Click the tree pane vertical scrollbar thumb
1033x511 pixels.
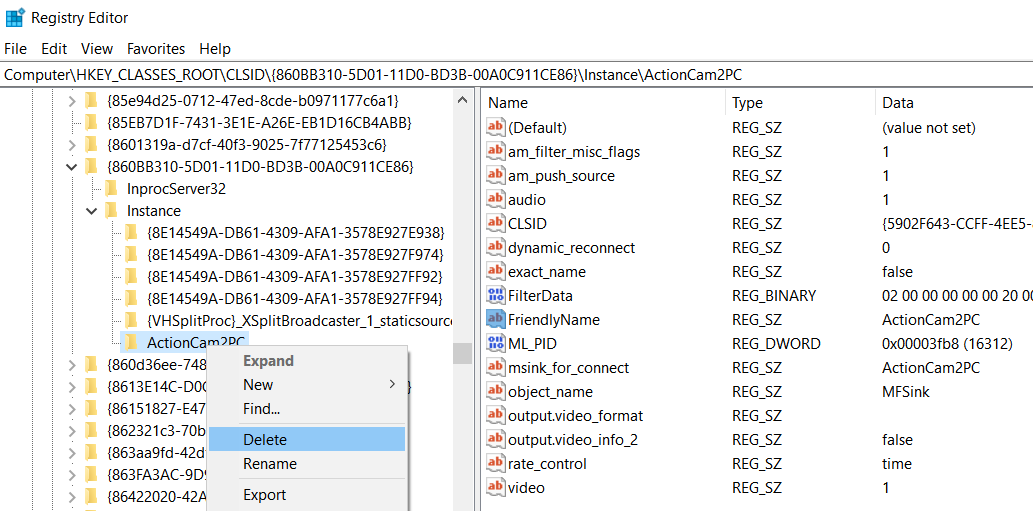pyautogui.click(x=462, y=354)
